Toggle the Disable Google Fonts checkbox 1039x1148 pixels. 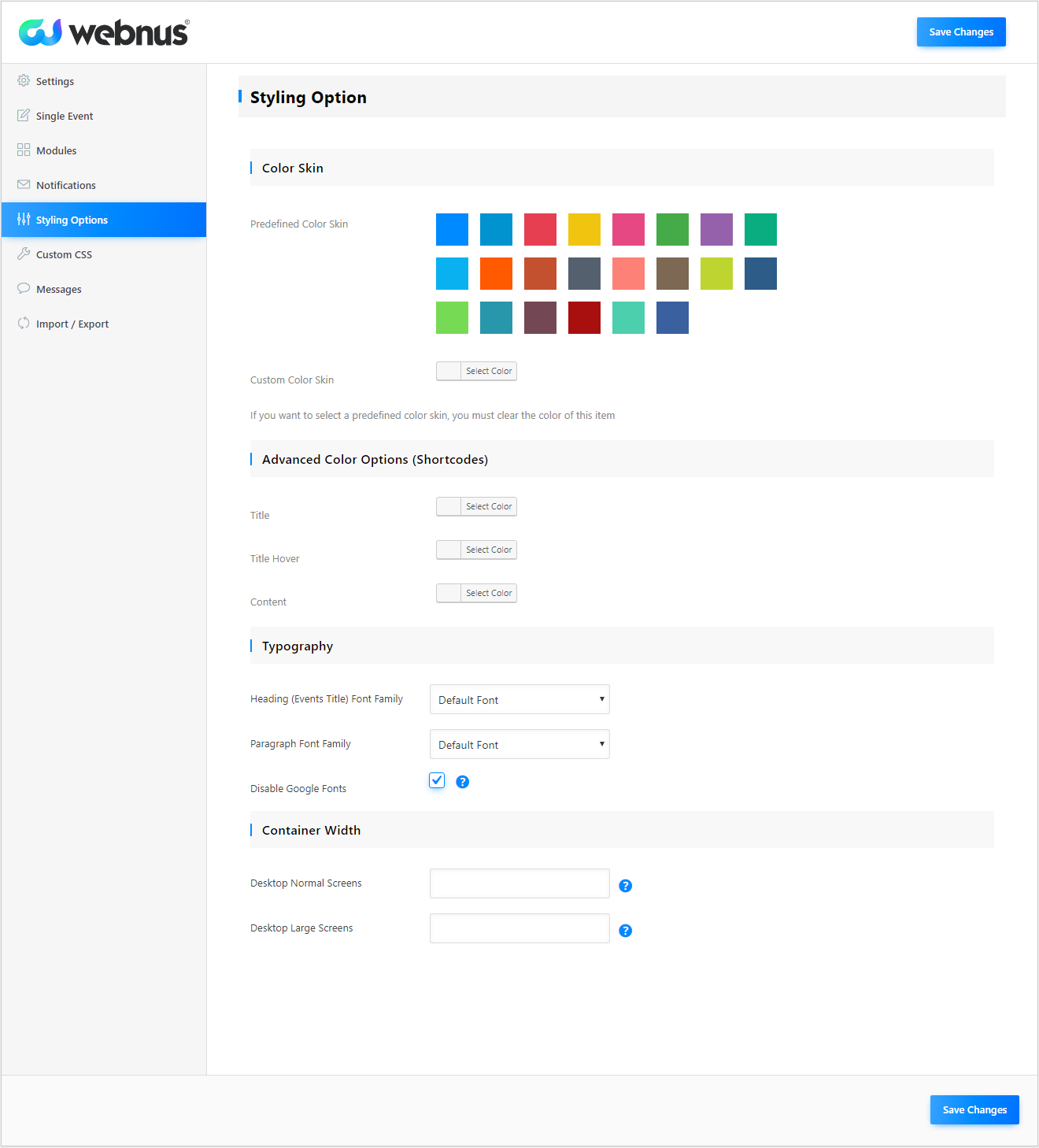tap(437, 780)
